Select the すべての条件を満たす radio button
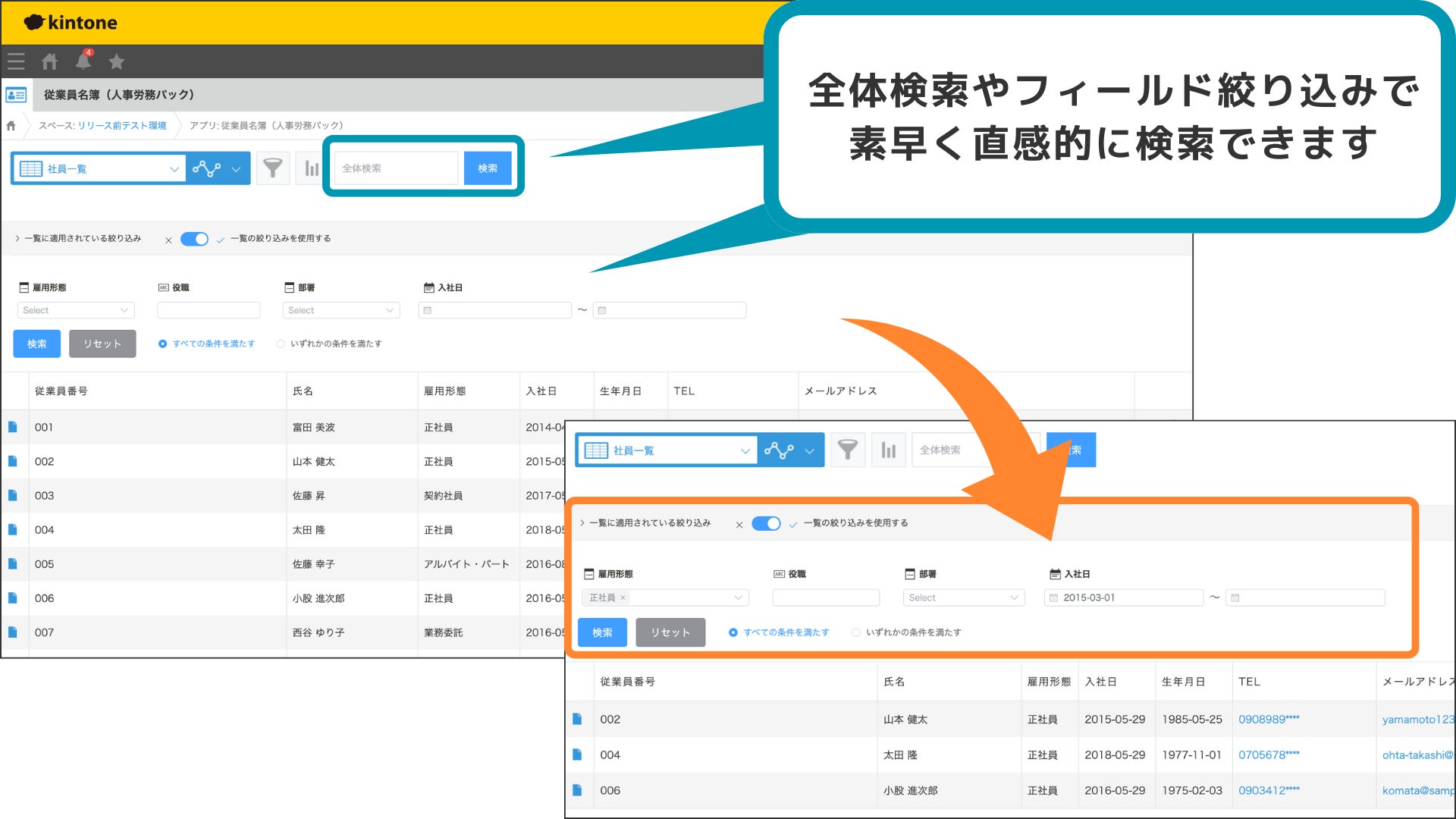Screen dimensions: 1456x819 (162, 344)
